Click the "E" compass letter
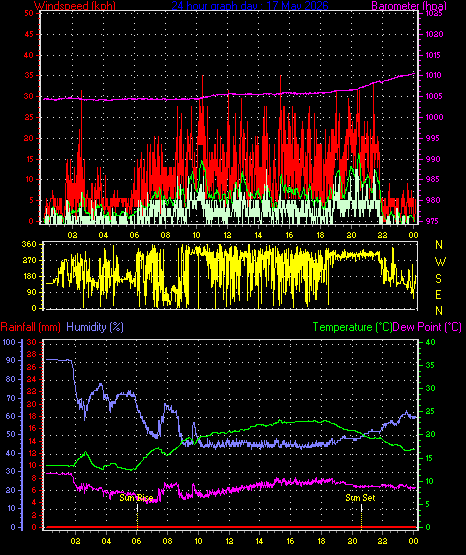Image resolution: width=466 pixels, height=555 pixels. (438, 294)
